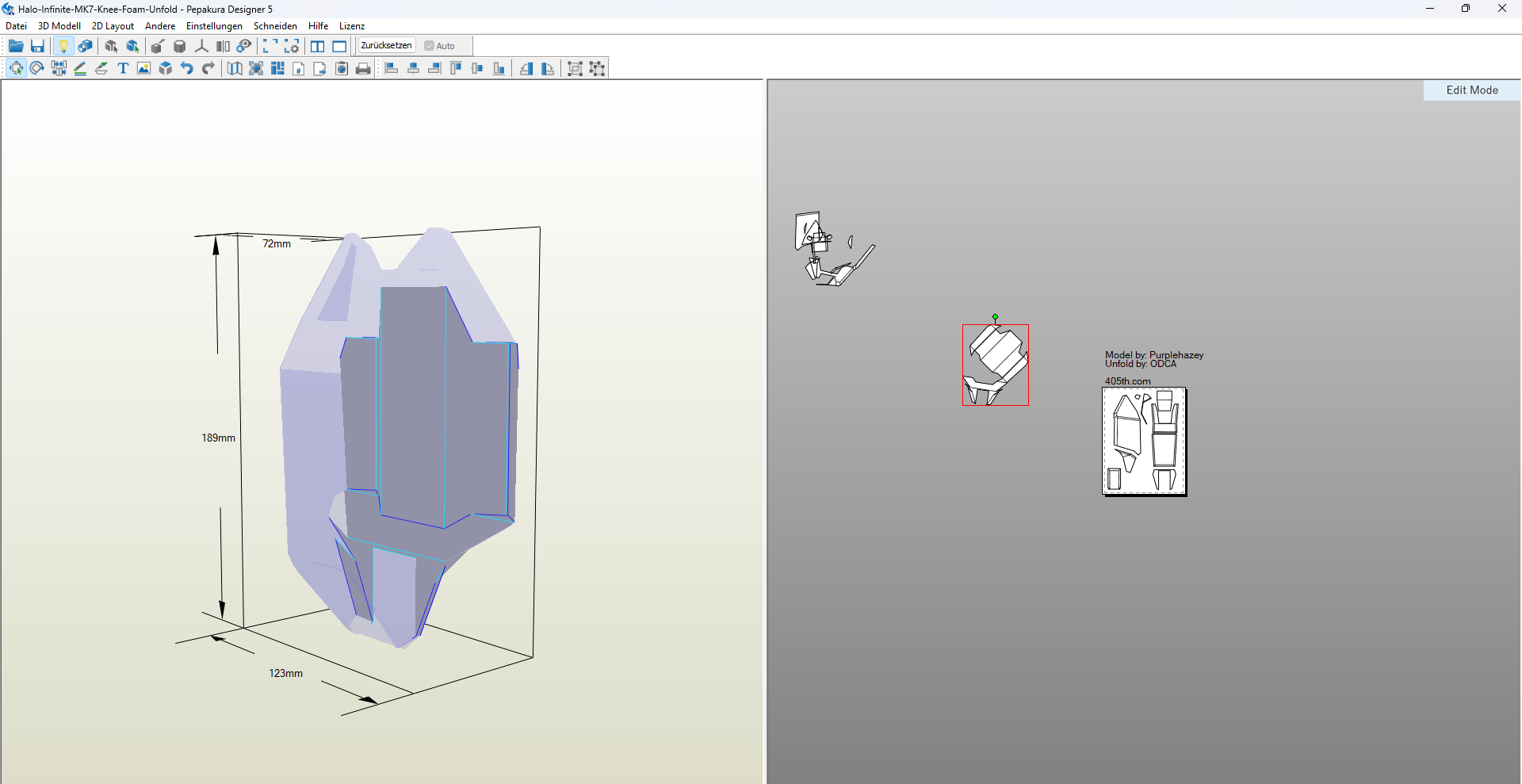Click the blue blocks arrange-parts icon

pos(277,68)
